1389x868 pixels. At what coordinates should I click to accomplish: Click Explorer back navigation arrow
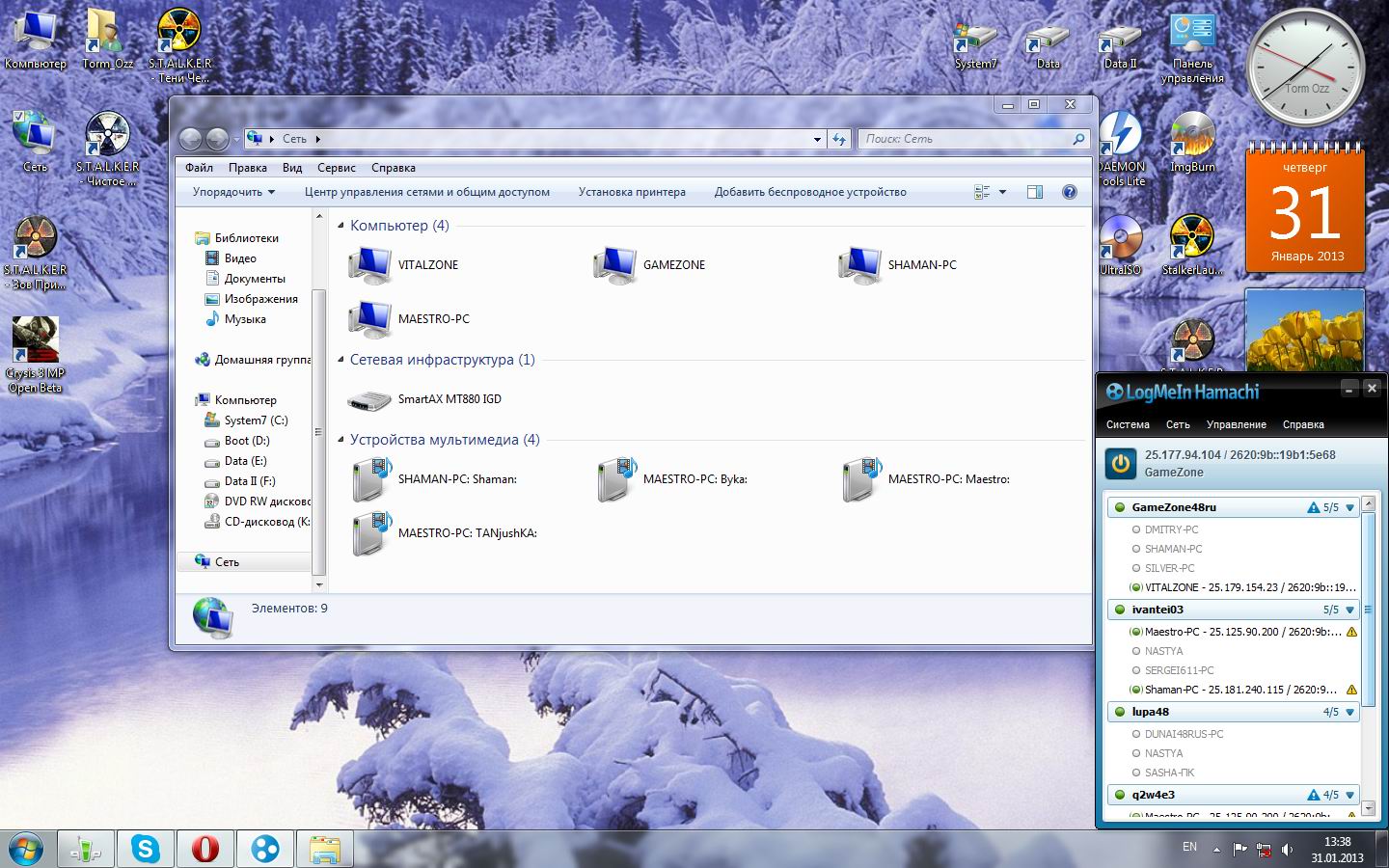coord(190,140)
